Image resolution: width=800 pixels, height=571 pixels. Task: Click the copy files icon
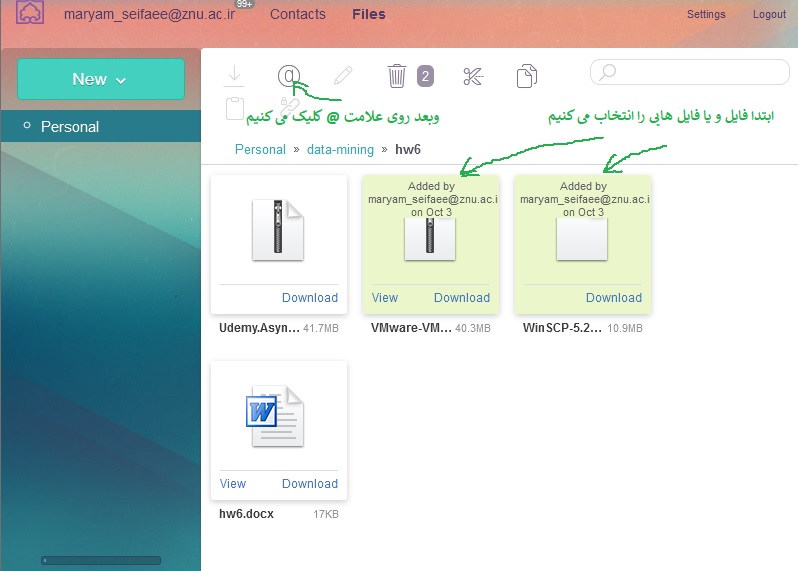pyautogui.click(x=527, y=76)
